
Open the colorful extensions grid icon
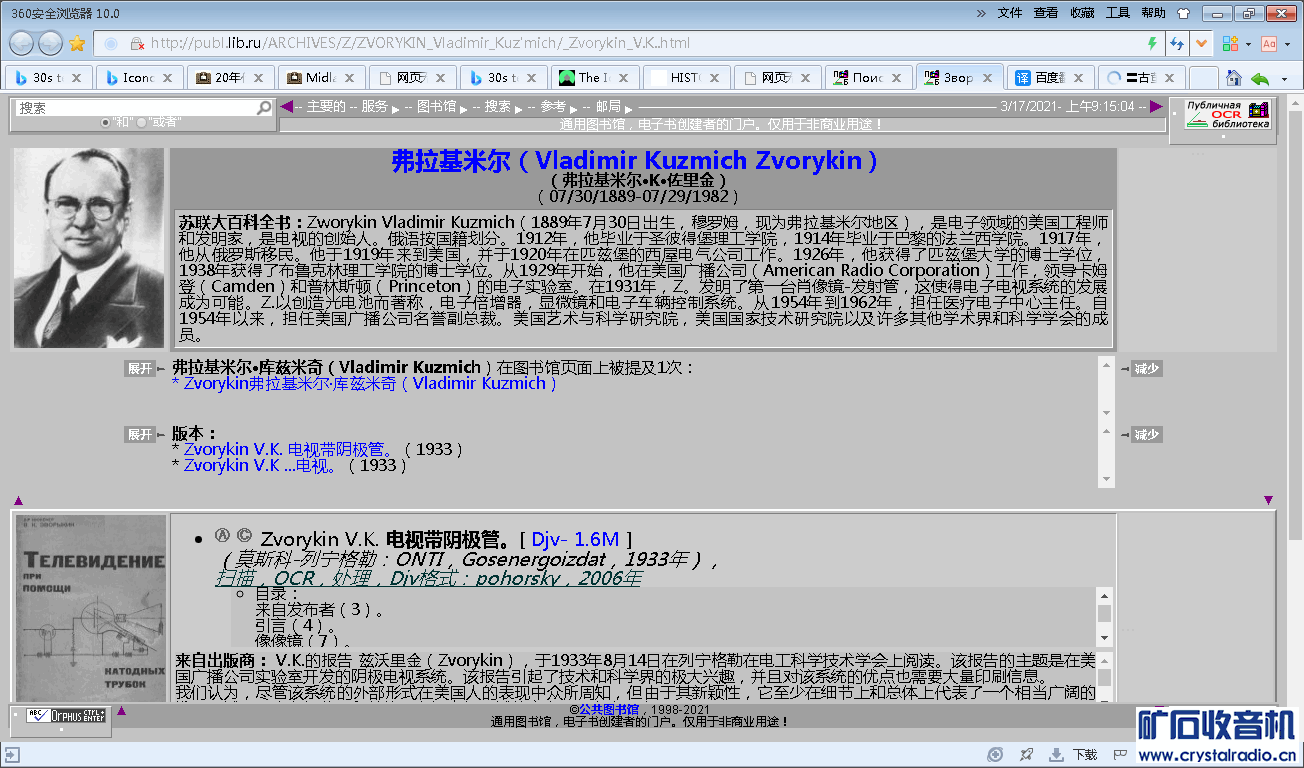tap(1230, 44)
